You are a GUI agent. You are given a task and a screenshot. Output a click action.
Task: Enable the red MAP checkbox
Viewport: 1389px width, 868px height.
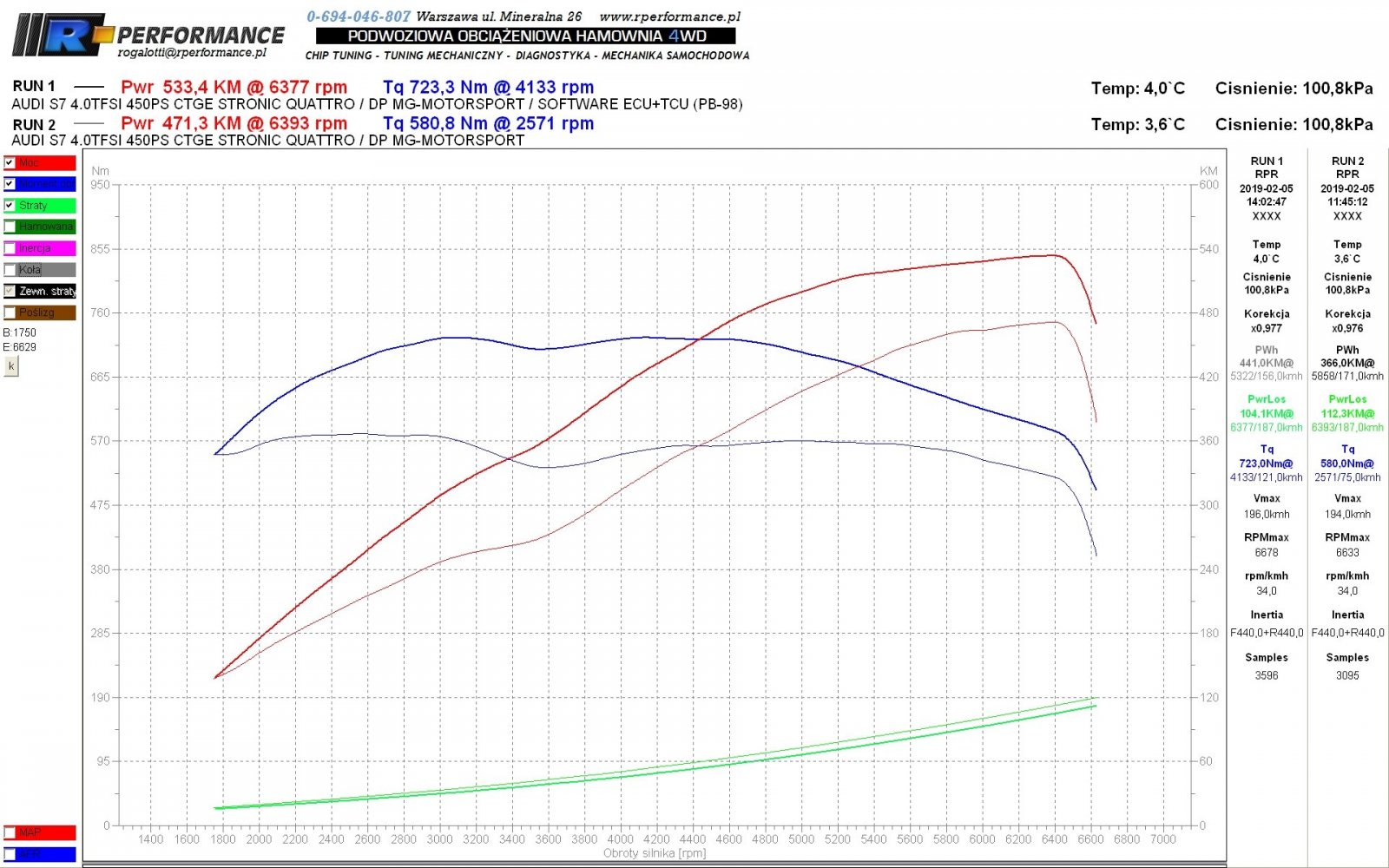(10, 832)
